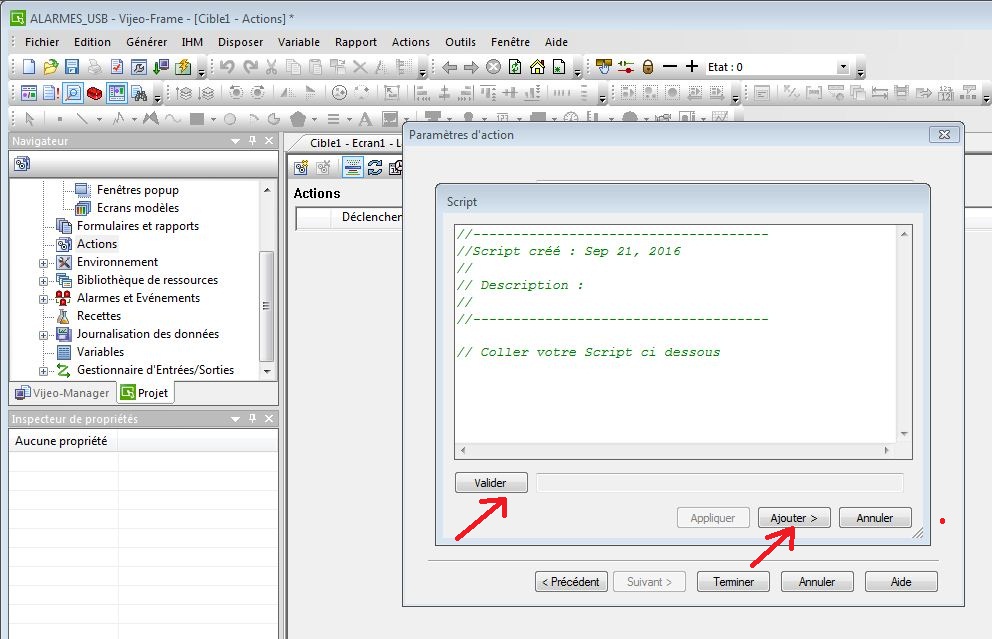The height and width of the screenshot is (639, 992).
Task: Pin the Navigateur panel with pushpin
Action: pyautogui.click(x=252, y=141)
